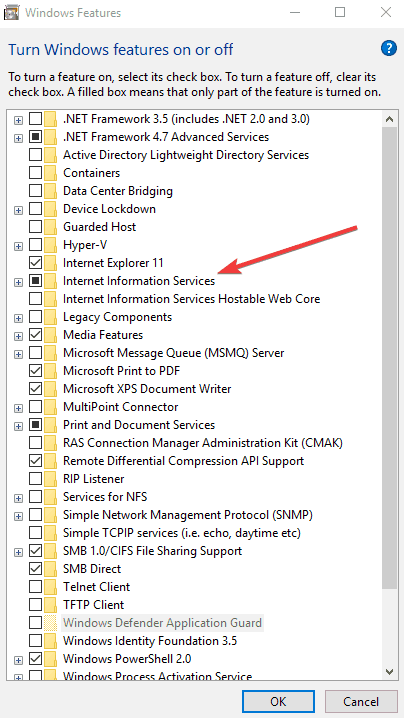
Task: Click the Services for NFS folder icon
Action: pyautogui.click(x=50, y=497)
